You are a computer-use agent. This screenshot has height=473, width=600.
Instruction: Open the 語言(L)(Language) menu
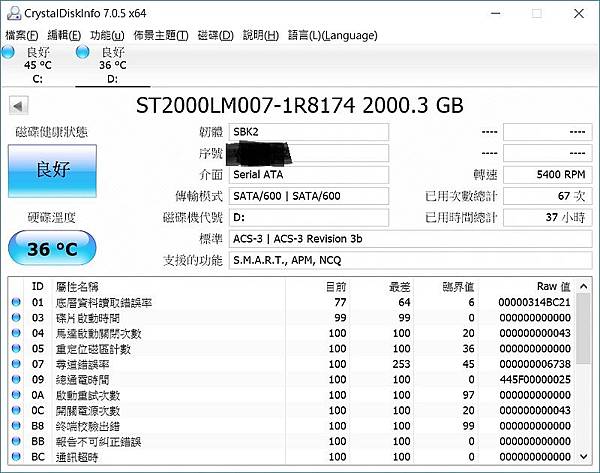[x=333, y=35]
